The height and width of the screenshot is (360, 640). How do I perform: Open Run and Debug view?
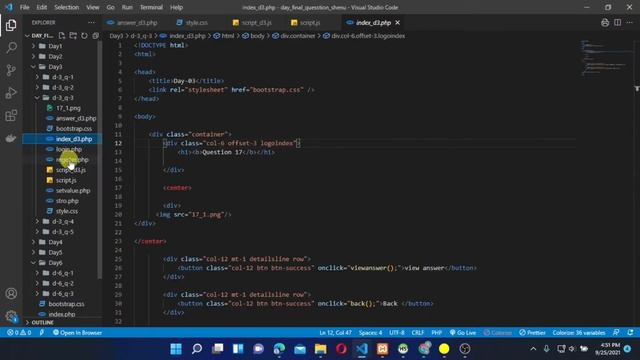(x=11, y=93)
